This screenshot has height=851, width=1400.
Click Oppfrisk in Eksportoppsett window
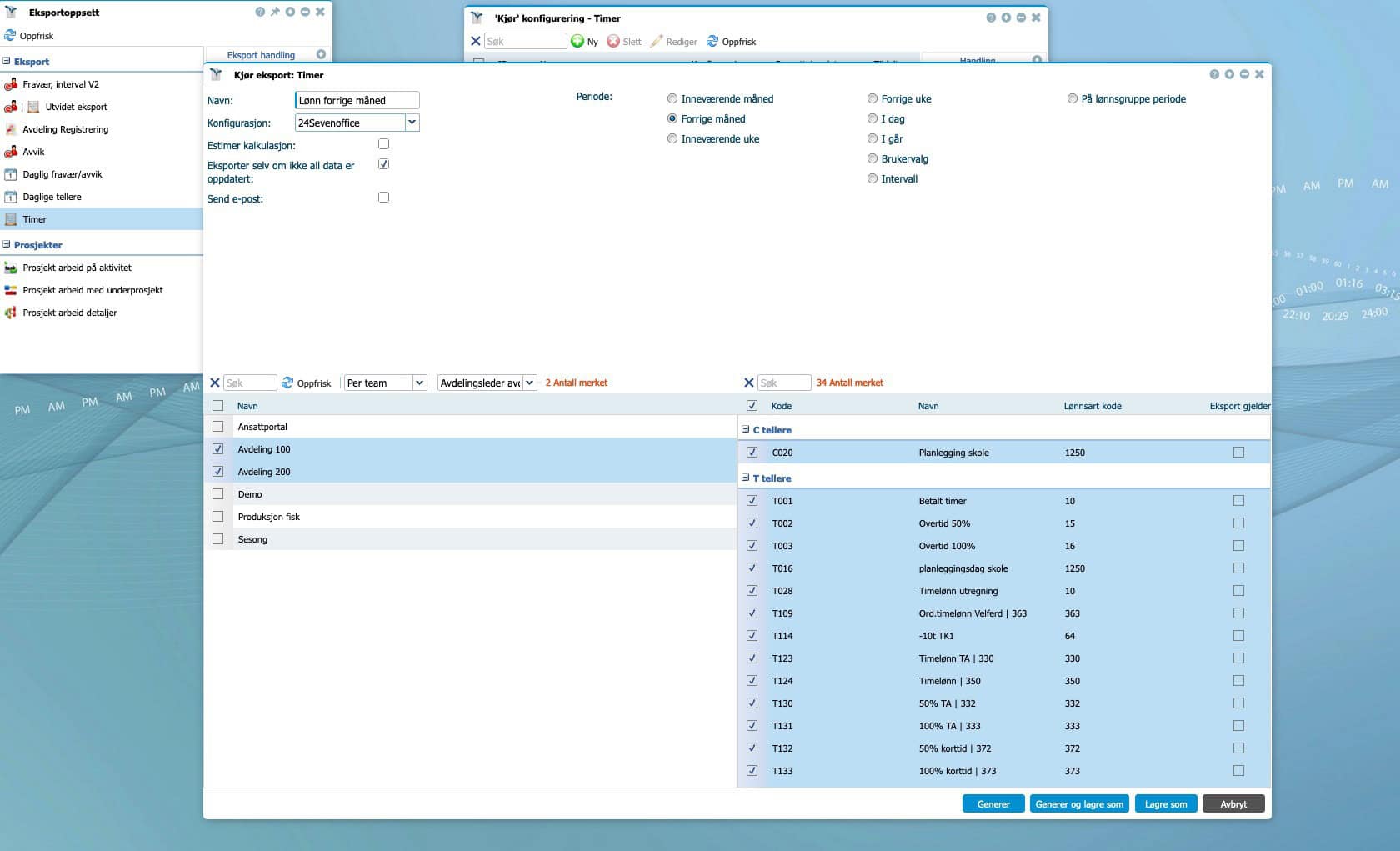[x=29, y=36]
